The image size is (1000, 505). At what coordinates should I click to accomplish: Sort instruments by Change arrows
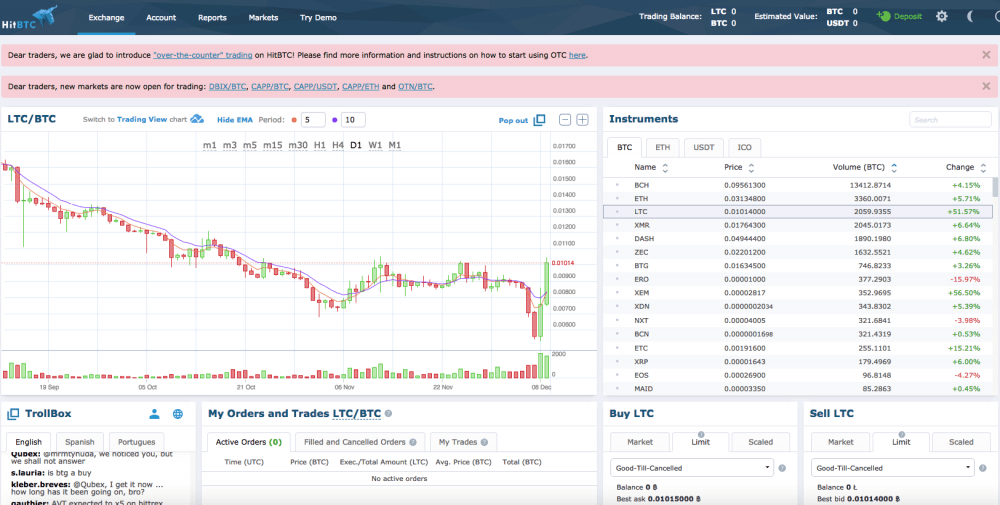(983, 168)
